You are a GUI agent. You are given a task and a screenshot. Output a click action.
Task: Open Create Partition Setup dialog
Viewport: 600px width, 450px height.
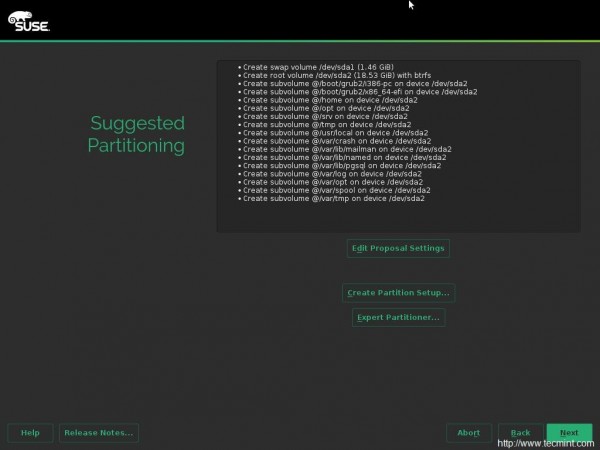[398, 293]
